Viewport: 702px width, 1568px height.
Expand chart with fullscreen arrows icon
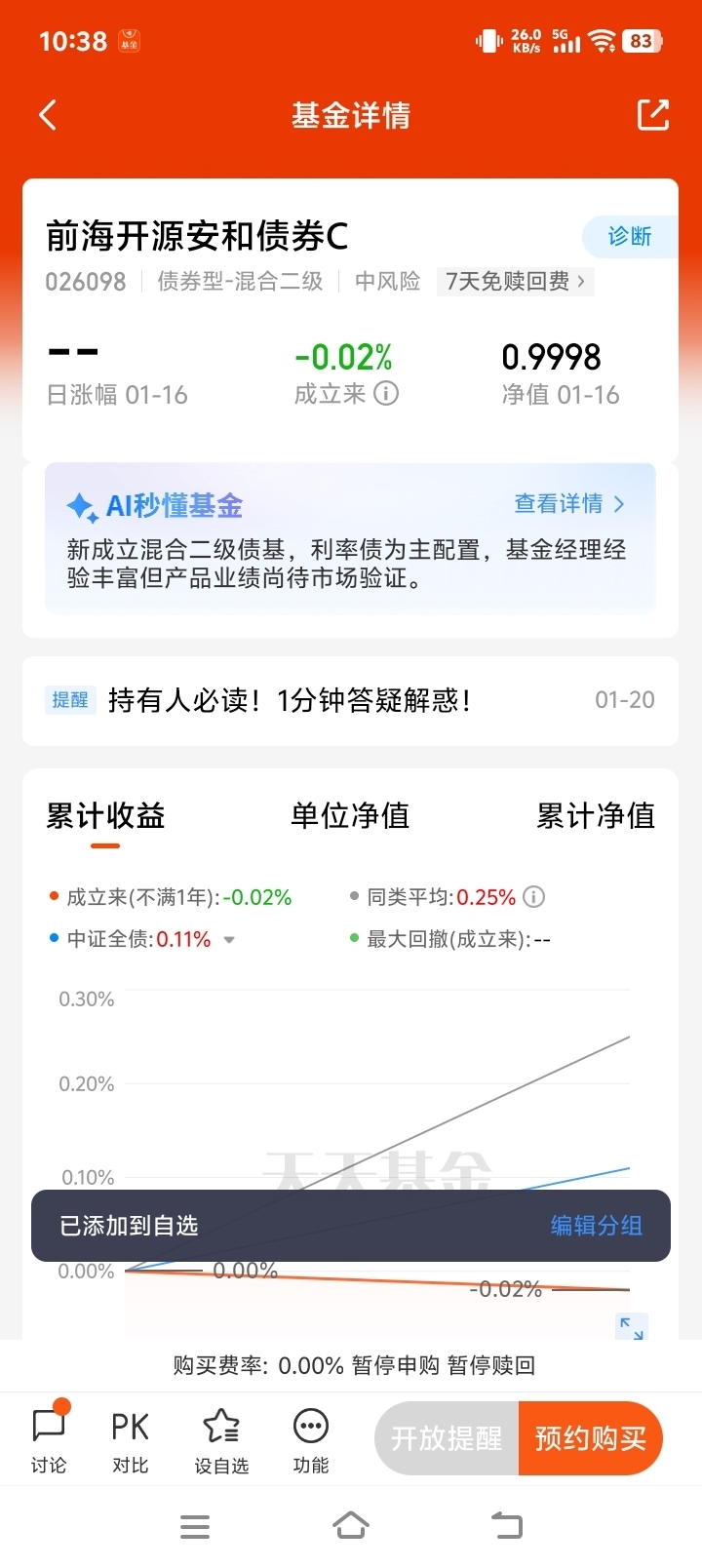click(x=632, y=1327)
